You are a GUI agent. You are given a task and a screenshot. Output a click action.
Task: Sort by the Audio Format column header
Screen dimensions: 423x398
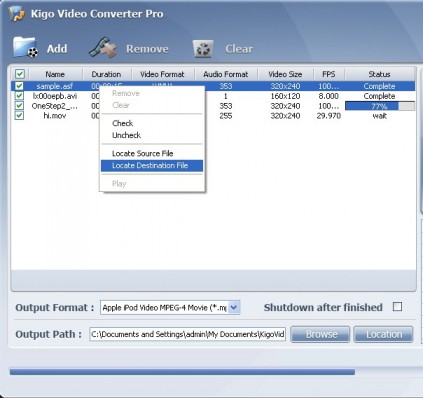[226, 74]
